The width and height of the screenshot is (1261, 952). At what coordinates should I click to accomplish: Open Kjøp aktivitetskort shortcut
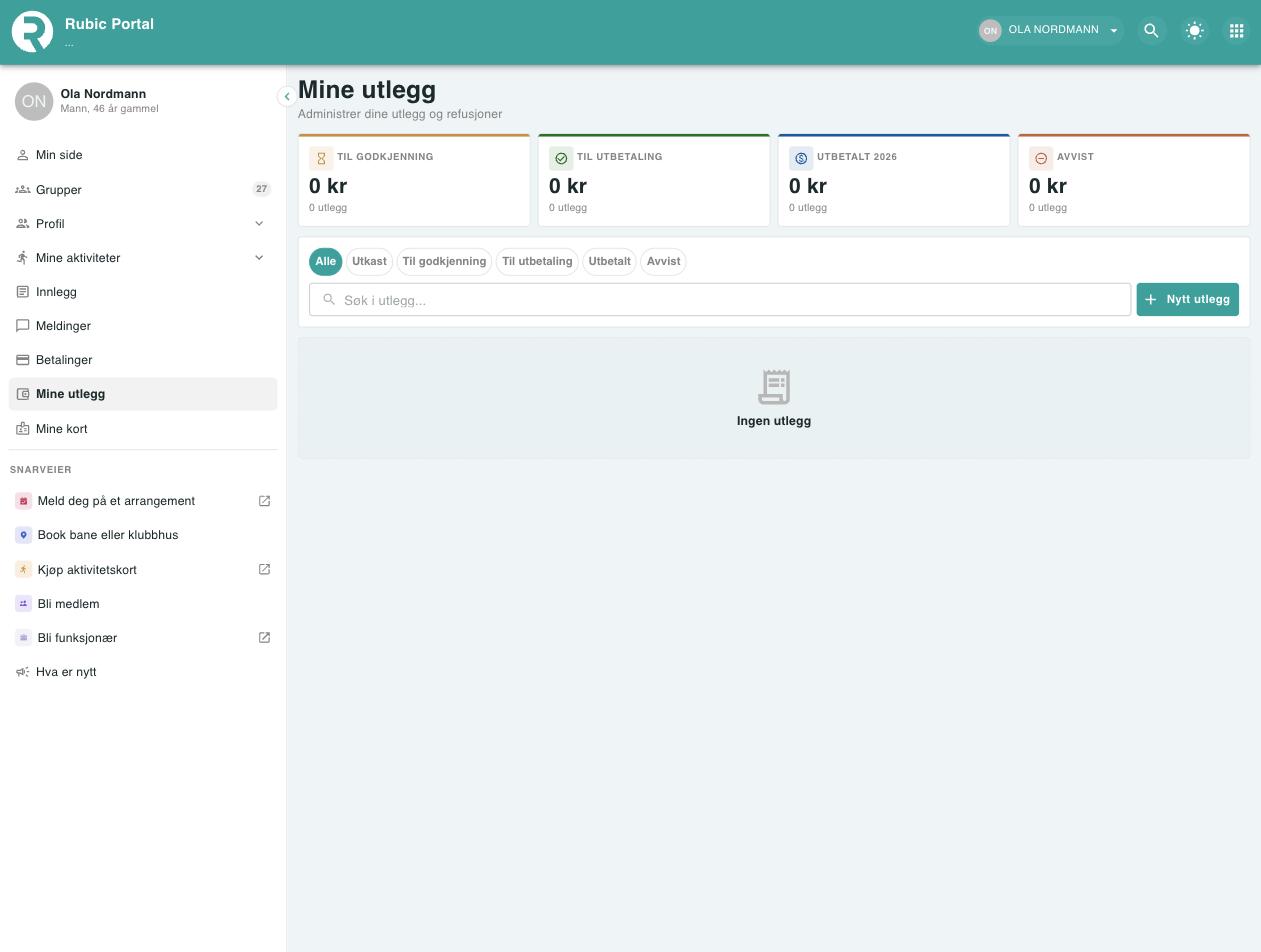pyautogui.click(x=143, y=570)
